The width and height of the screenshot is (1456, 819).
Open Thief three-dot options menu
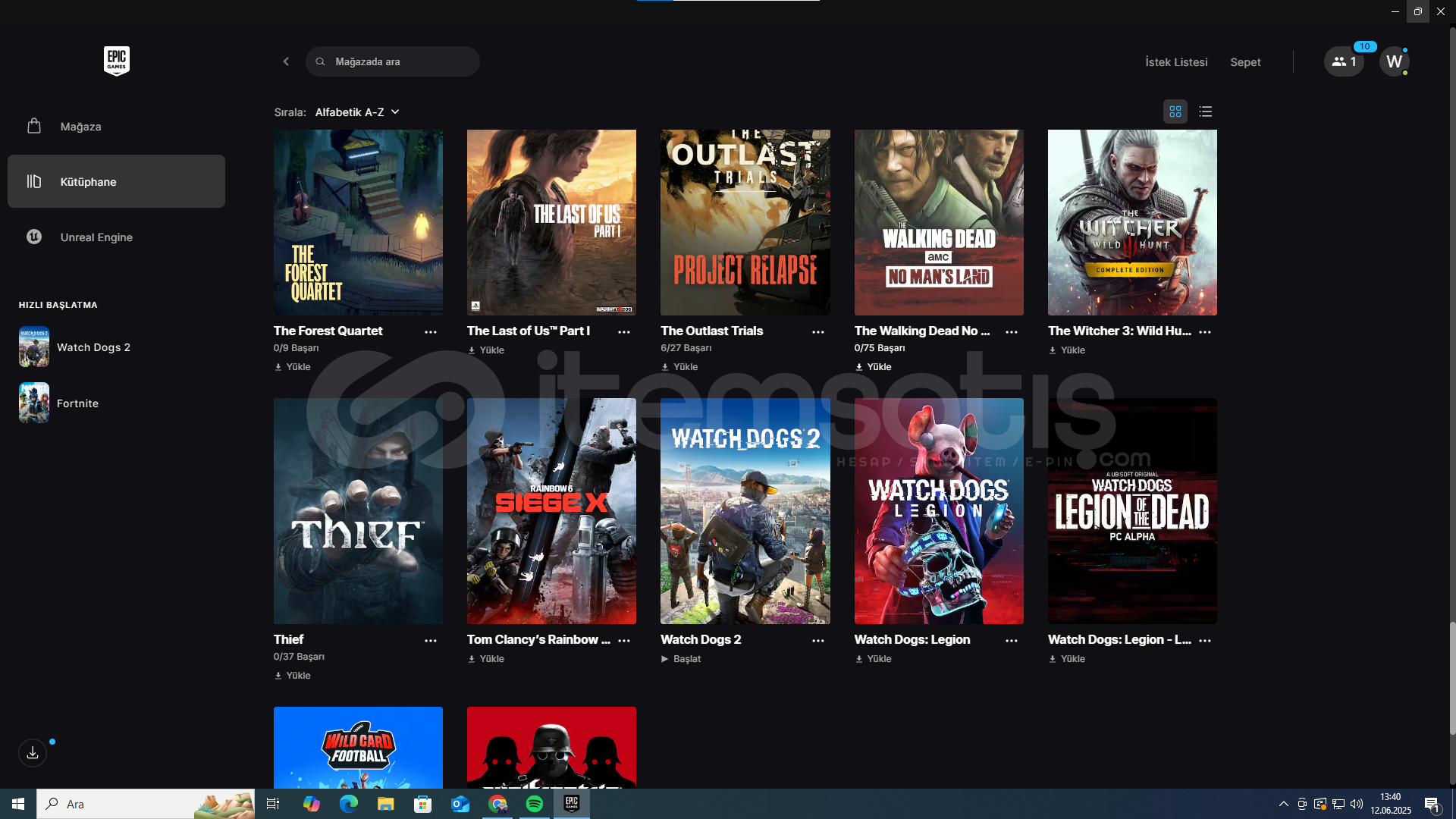431,641
